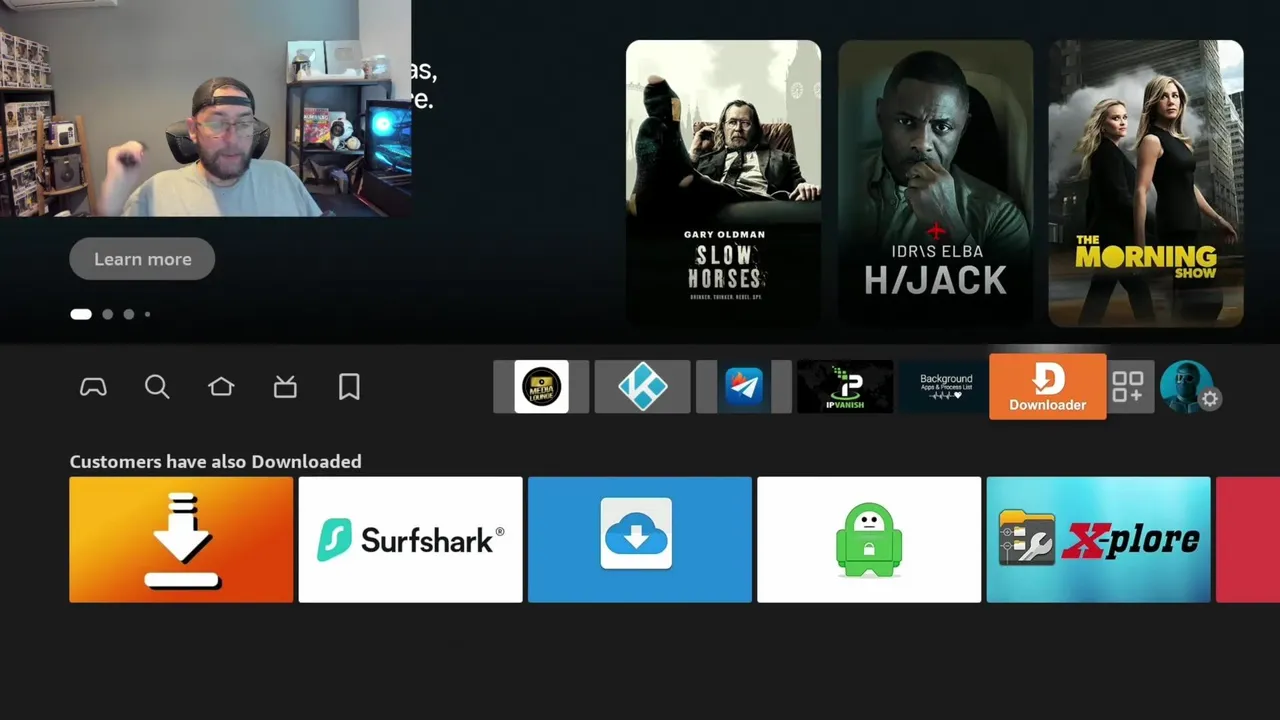Launch the Downloader app tile
Screen dimensions: 1280x720
point(1048,386)
